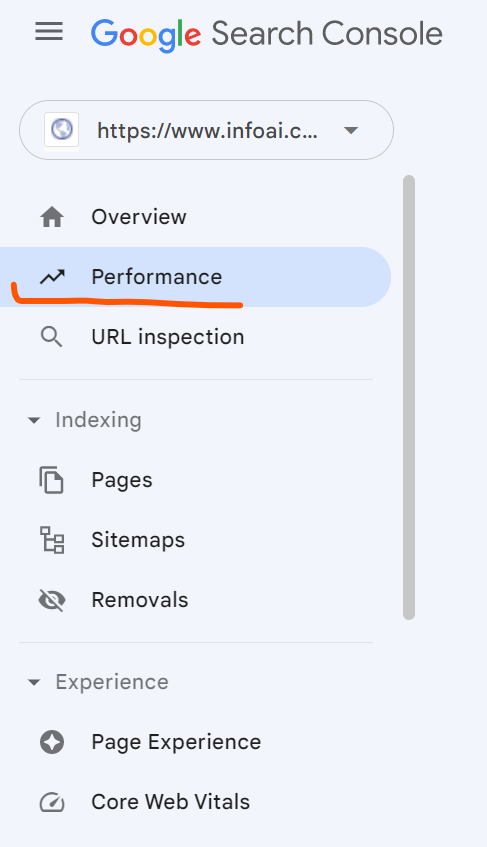Open the property selector dropdown arrow
Image resolution: width=487 pixels, height=847 pixels.
click(351, 130)
